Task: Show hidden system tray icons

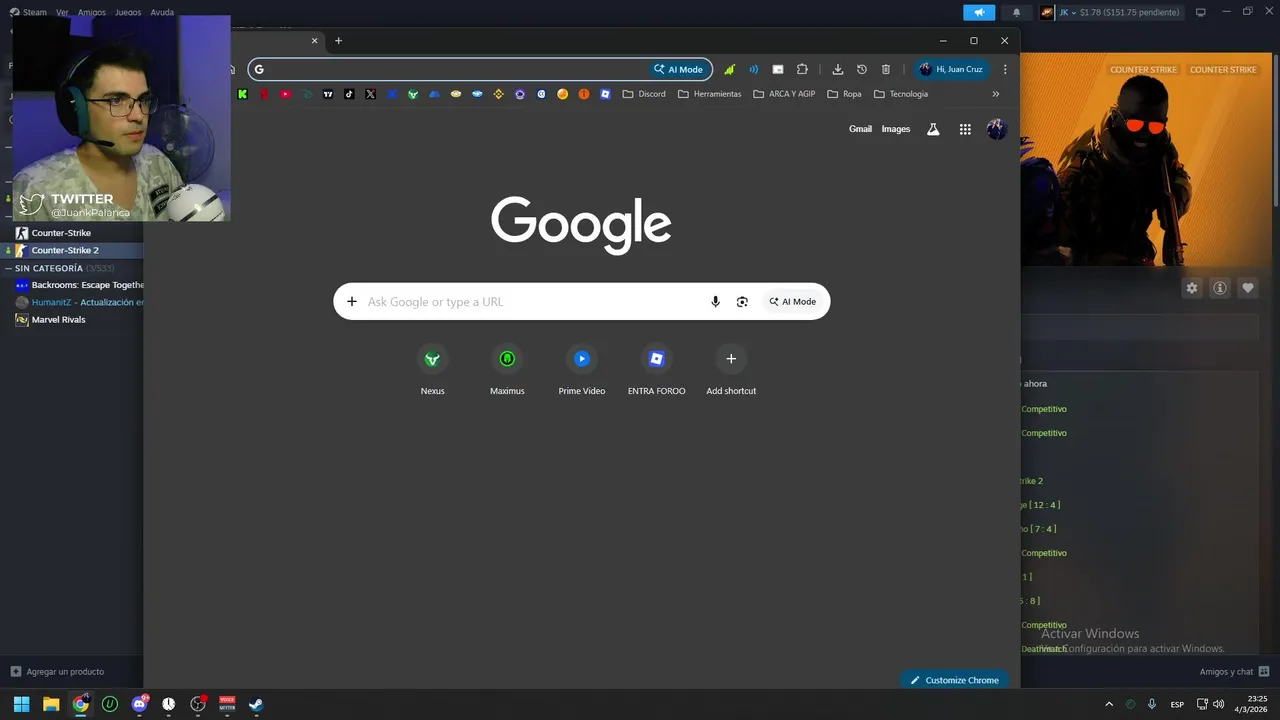Action: coord(1108,704)
